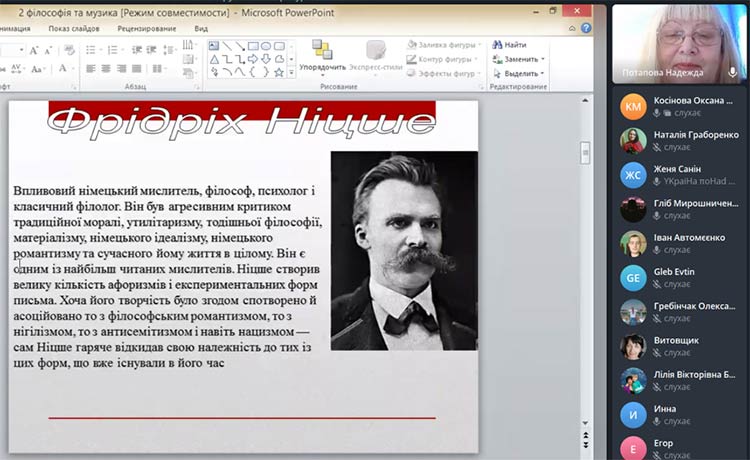Click the Найти (Find) binoculars button
750x460 pixels.
508,45
